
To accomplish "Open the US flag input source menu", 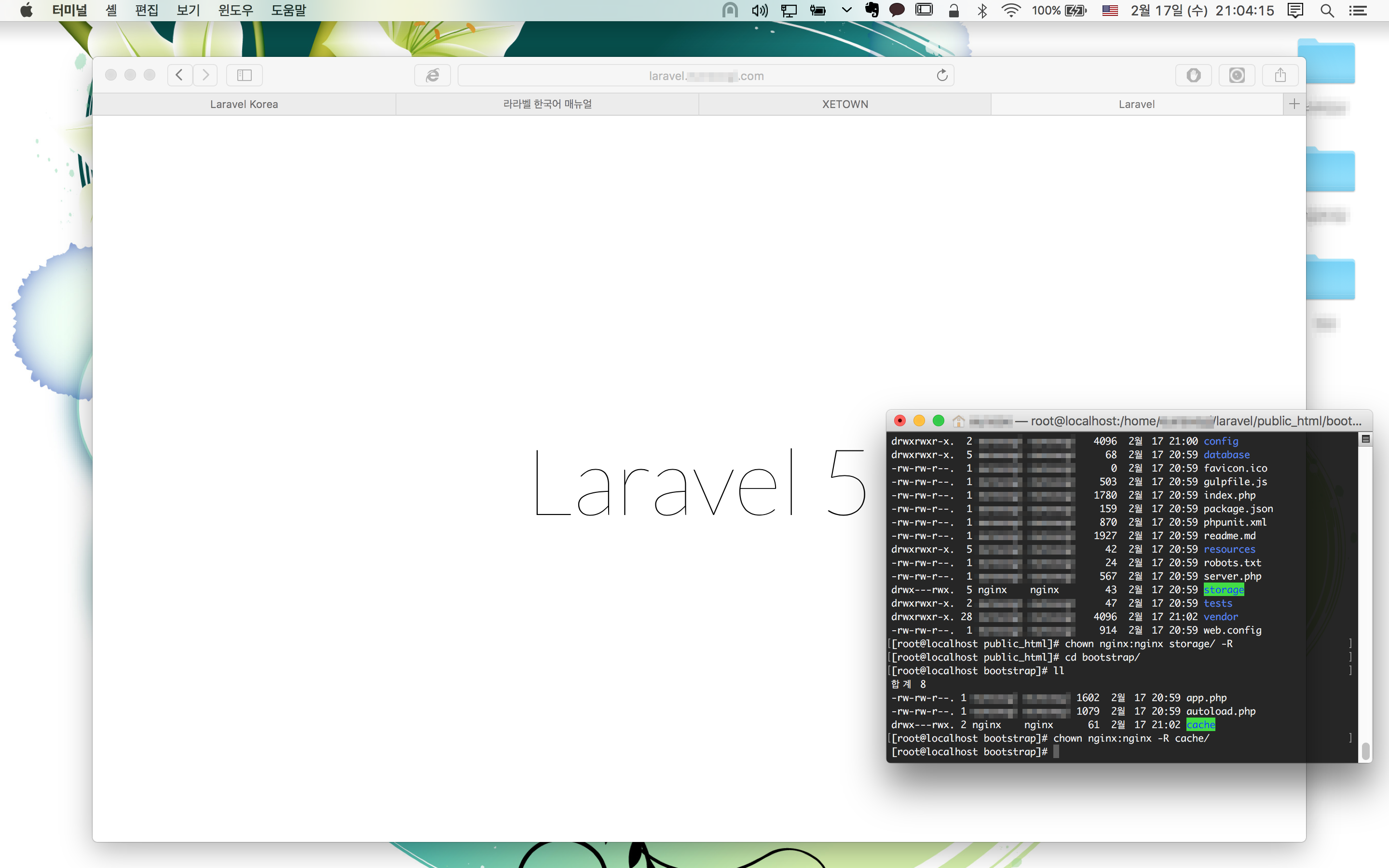I will point(1110,10).
